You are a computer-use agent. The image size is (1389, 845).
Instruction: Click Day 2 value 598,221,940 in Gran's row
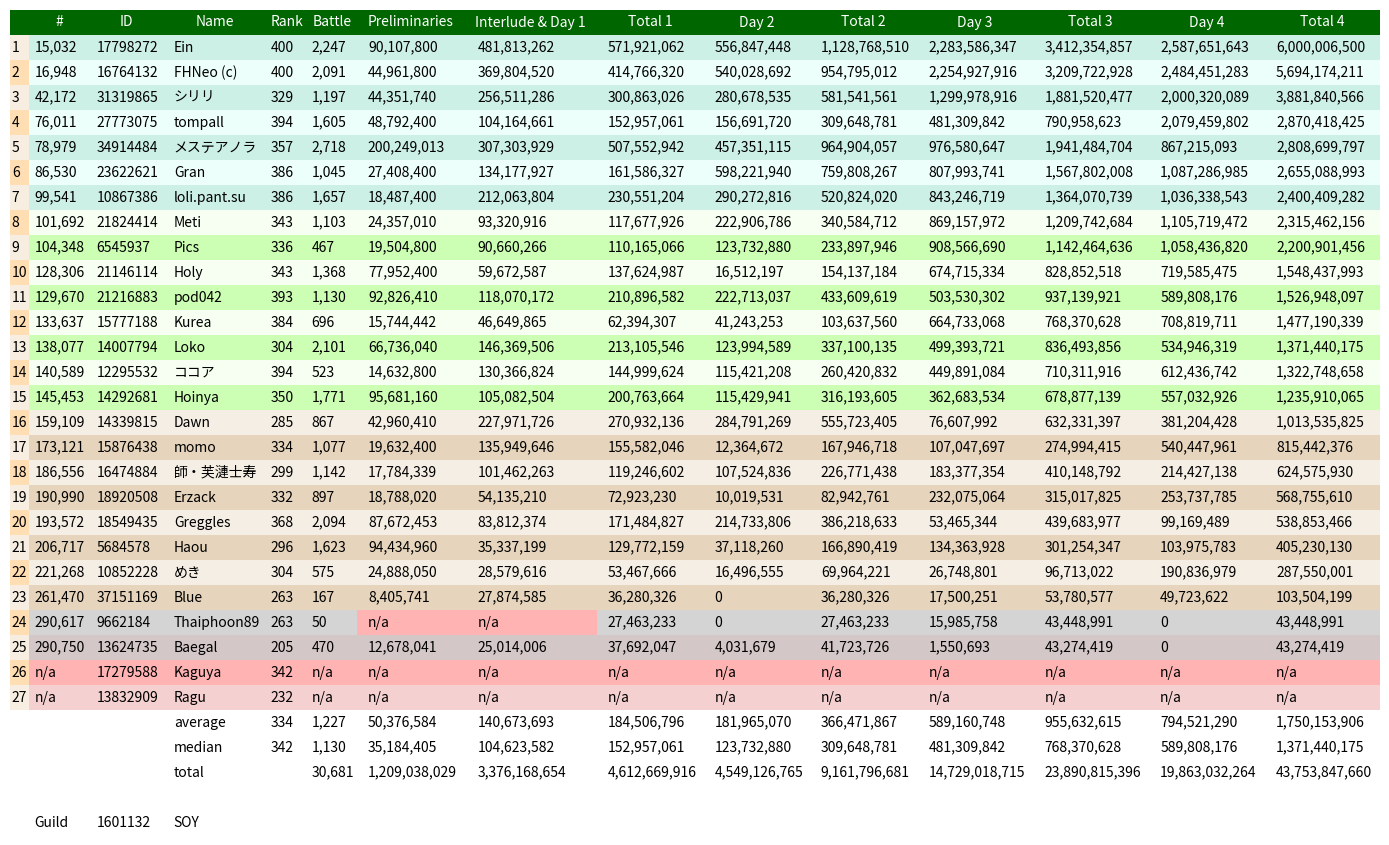(753, 172)
